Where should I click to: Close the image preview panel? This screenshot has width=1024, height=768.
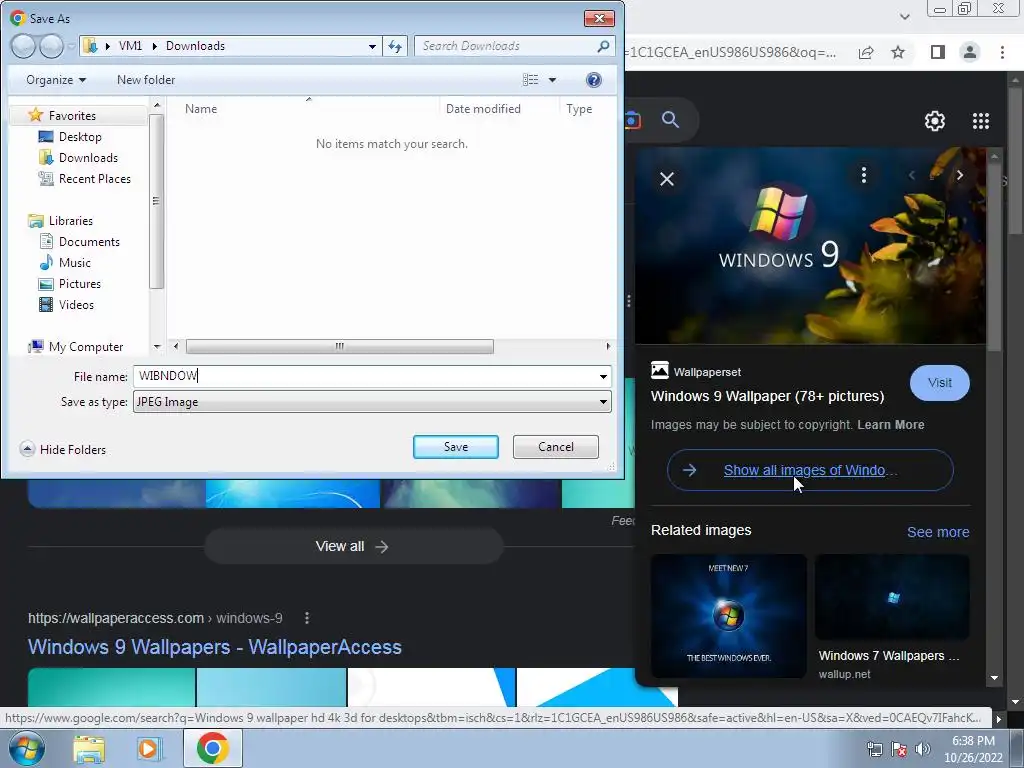[667, 178]
